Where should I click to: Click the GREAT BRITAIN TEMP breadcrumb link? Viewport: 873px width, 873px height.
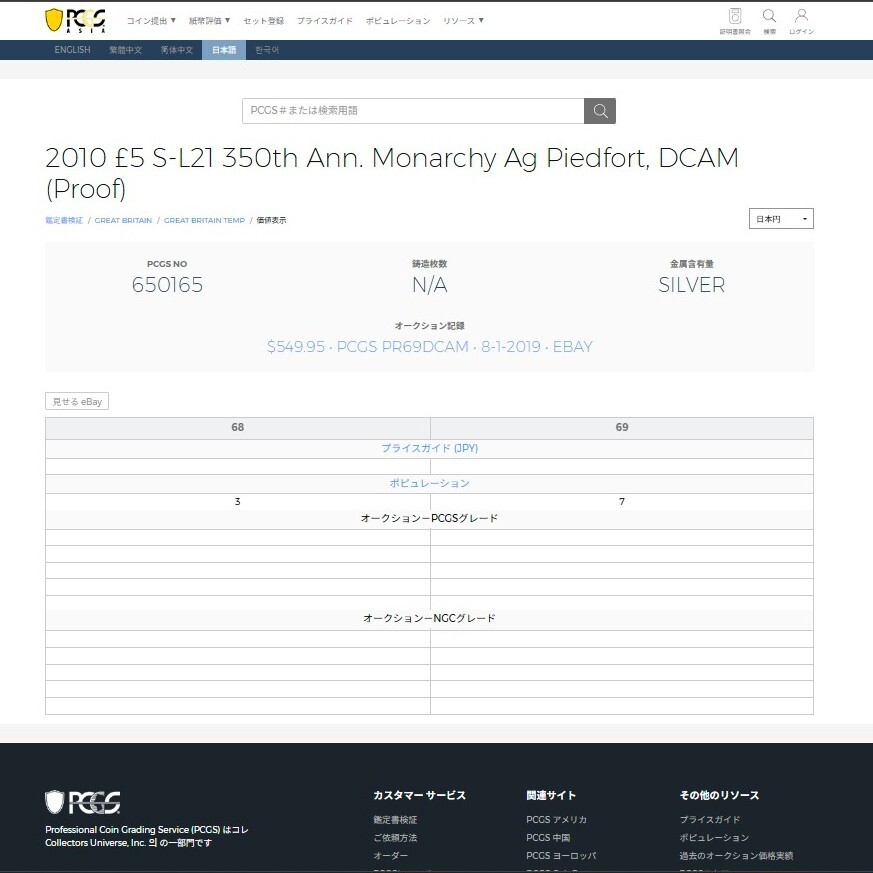coord(204,220)
